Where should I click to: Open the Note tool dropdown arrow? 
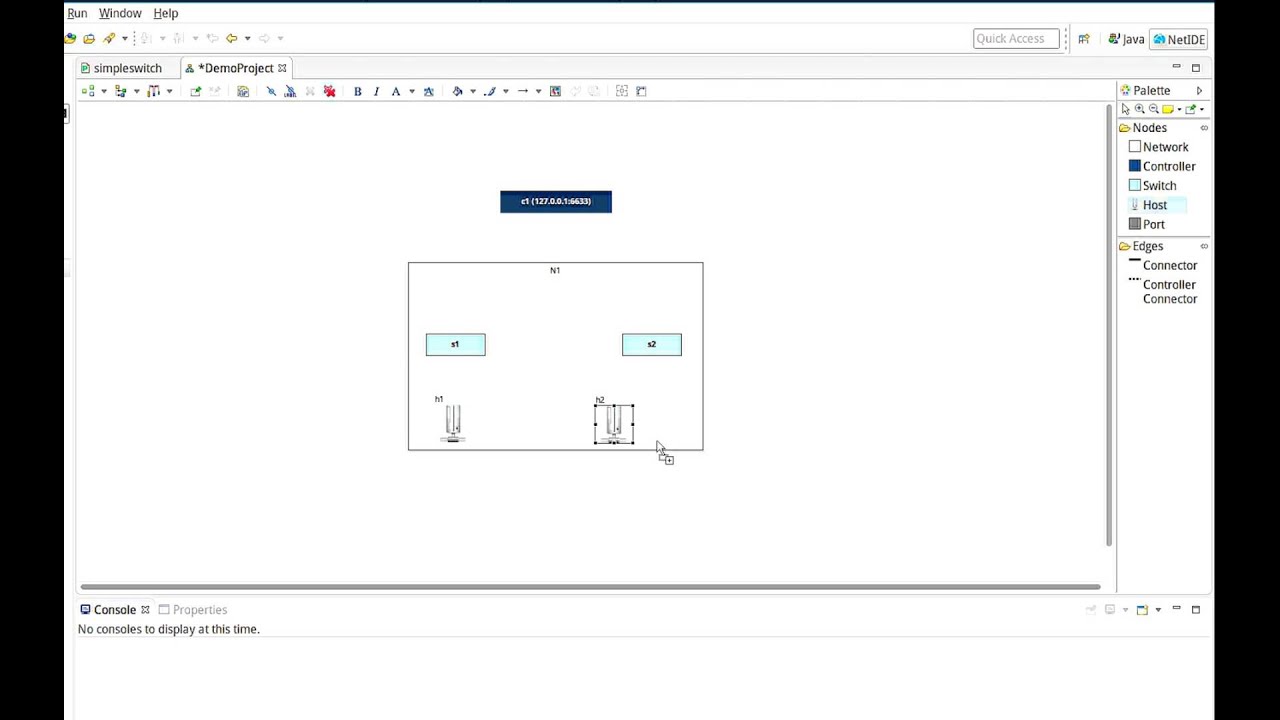pos(1178,109)
